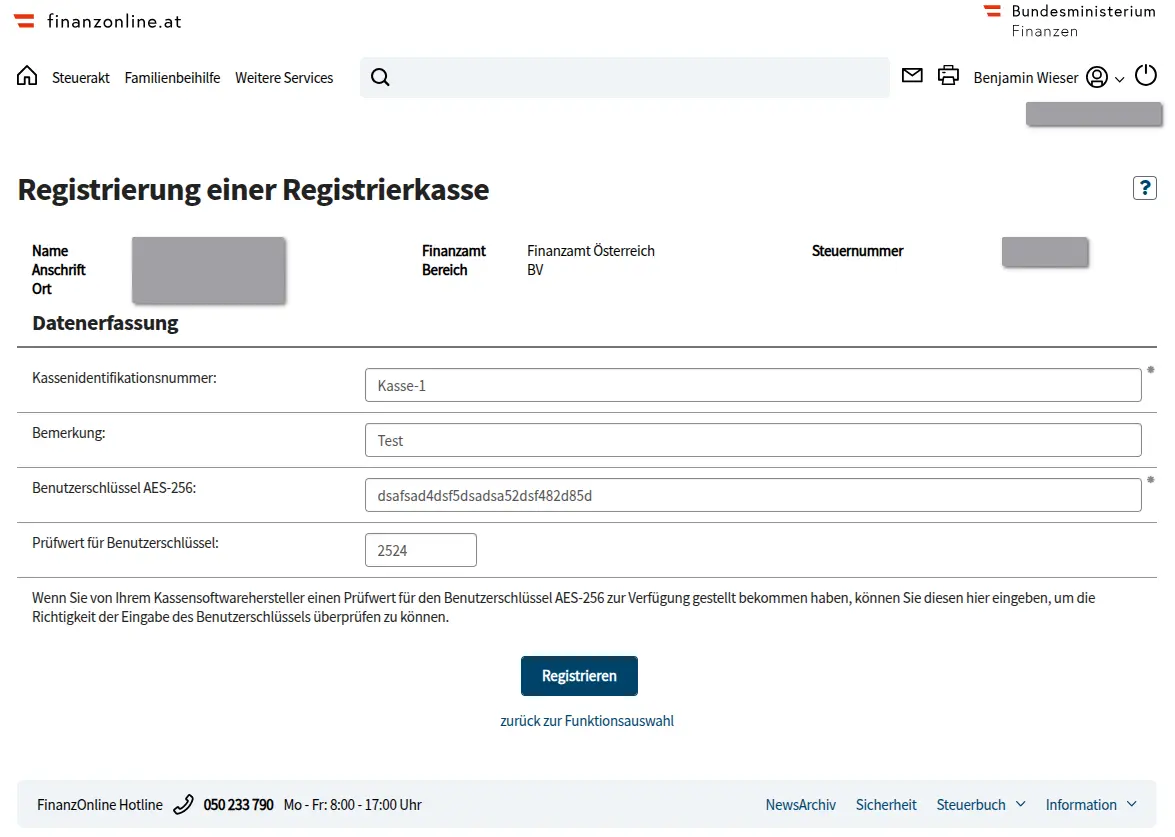
Task: Open the help question mark icon
Action: pyautogui.click(x=1144, y=187)
